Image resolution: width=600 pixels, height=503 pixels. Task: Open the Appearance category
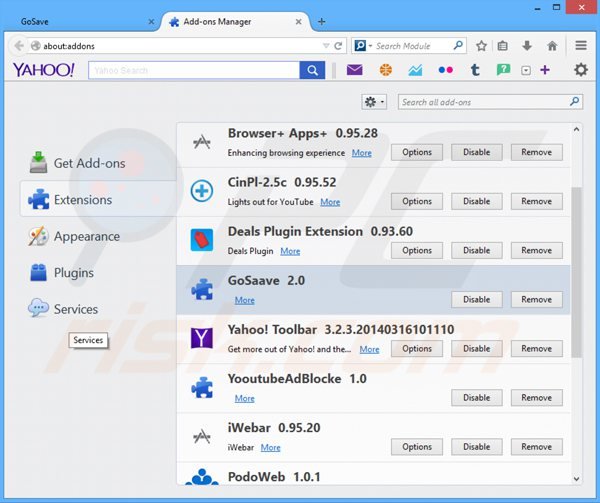(98, 236)
